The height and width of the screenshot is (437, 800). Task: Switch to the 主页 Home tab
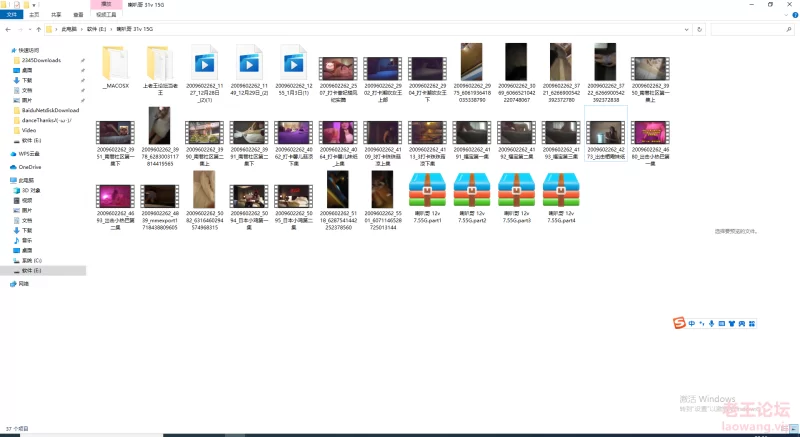coord(34,15)
